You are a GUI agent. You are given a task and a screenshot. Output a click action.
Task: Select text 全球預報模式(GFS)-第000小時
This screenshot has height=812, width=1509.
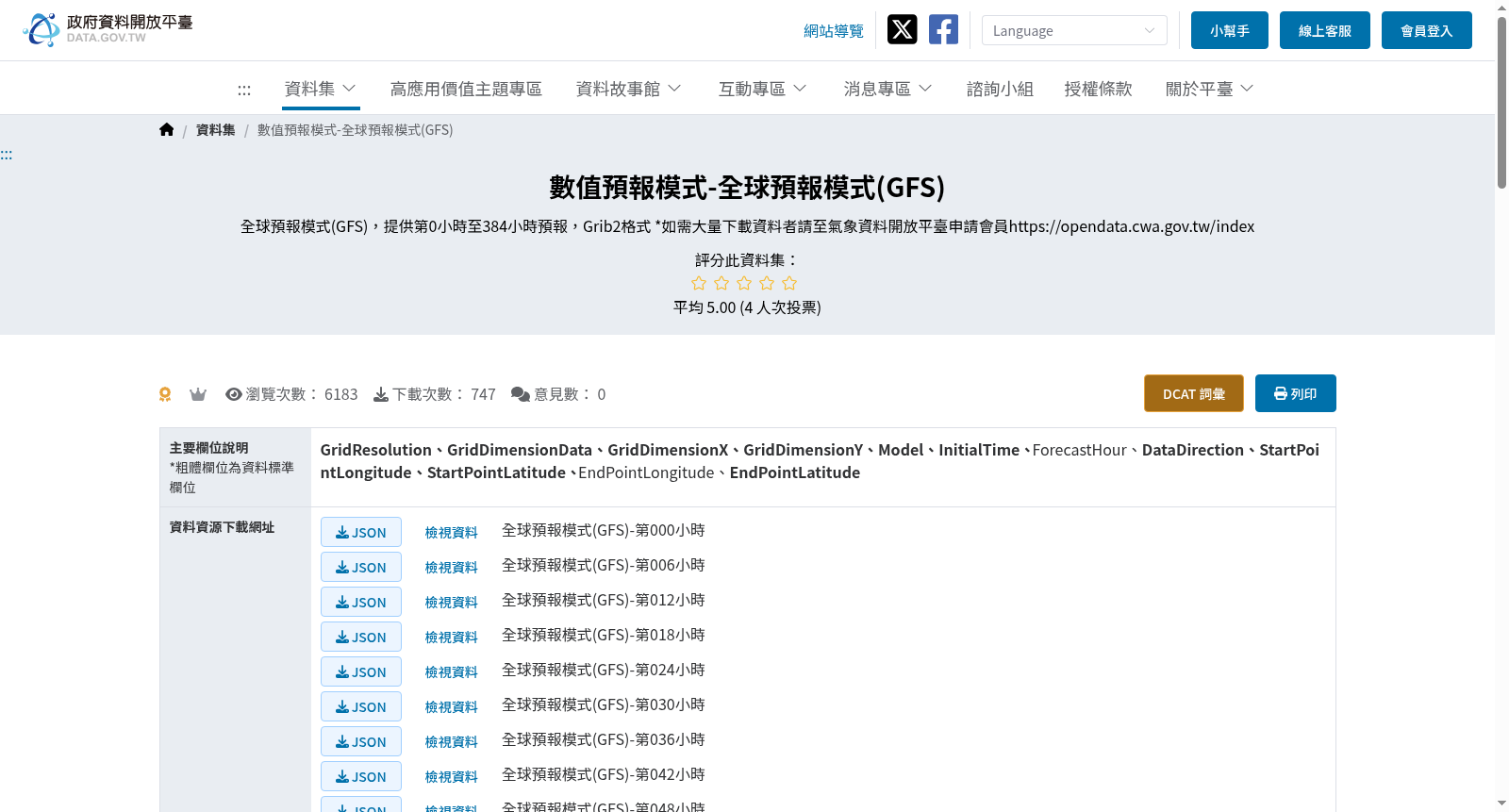[604, 531]
